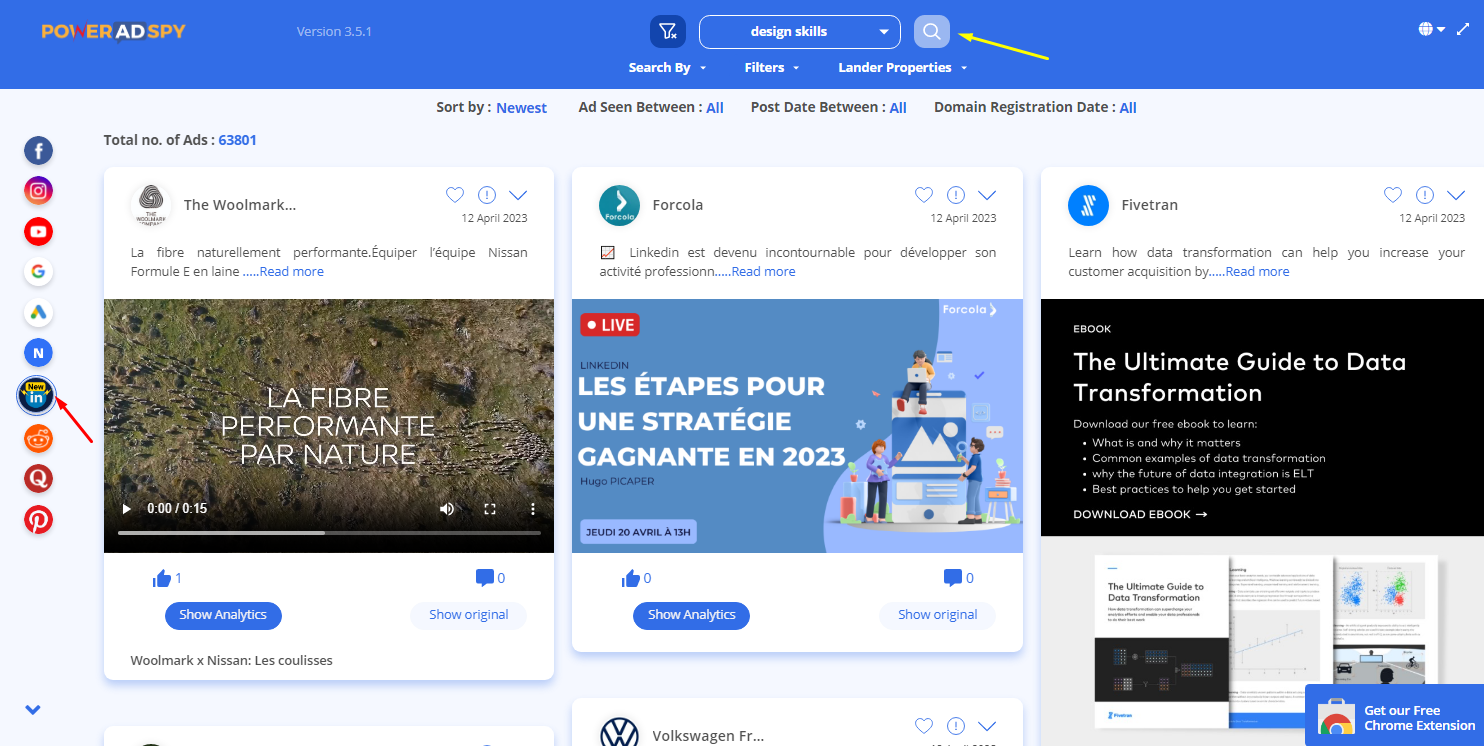
Task: Select the Facebook platform icon in sidebar
Action: pos(38,151)
